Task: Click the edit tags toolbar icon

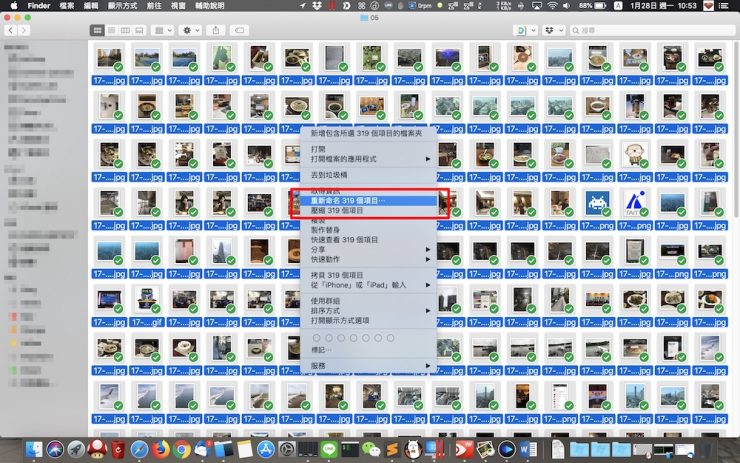Action: [x=240, y=31]
